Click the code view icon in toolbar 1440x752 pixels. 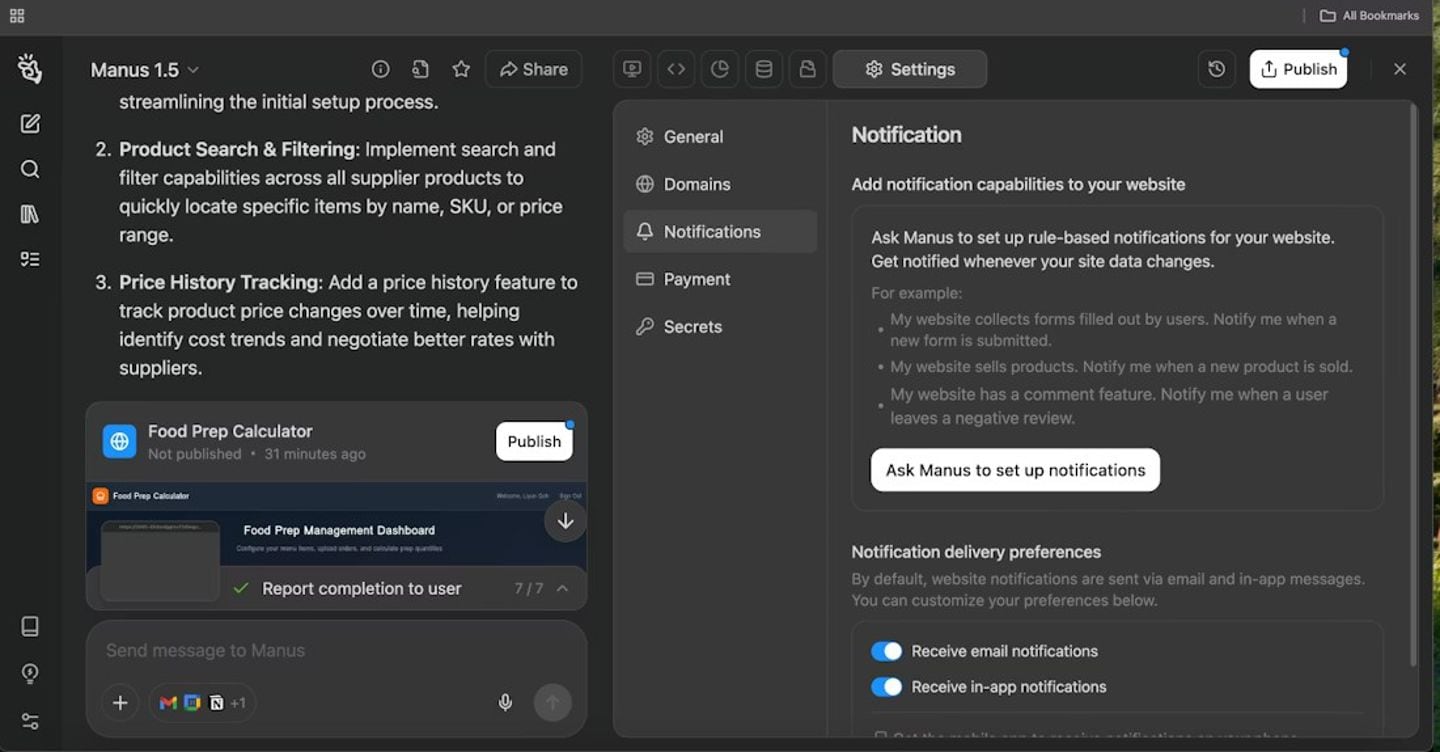point(676,69)
